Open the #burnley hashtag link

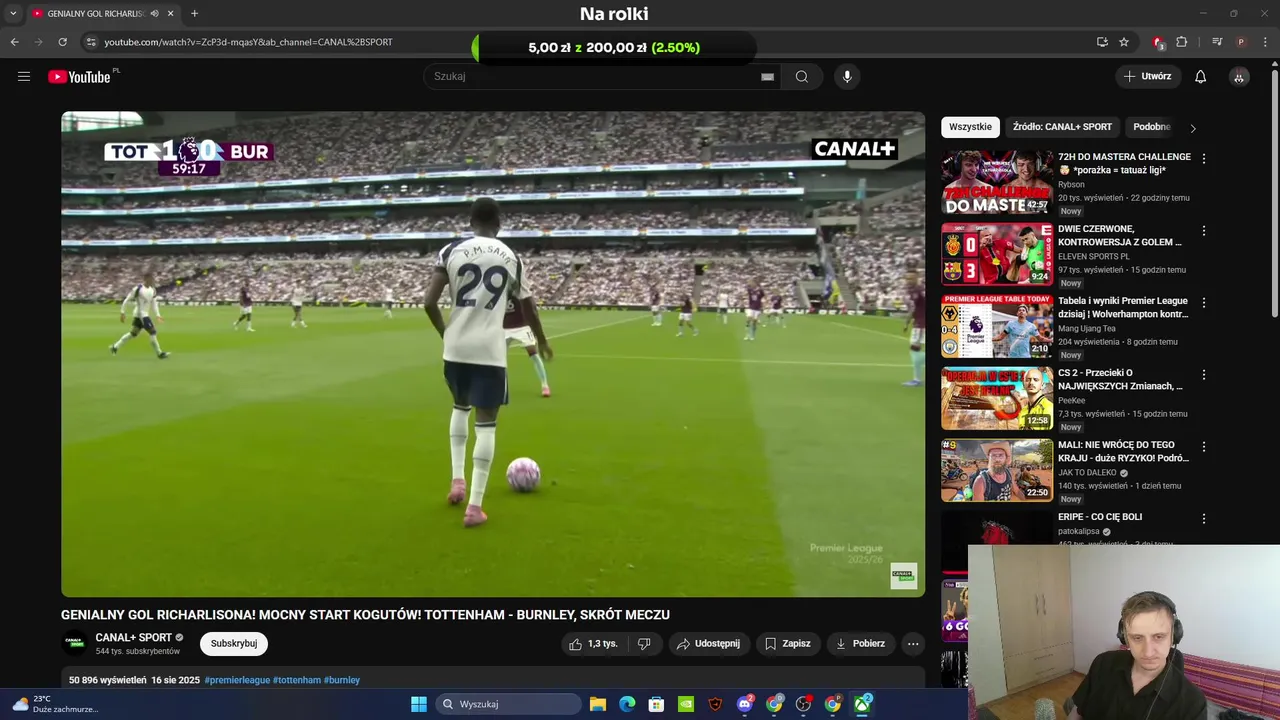tap(342, 680)
